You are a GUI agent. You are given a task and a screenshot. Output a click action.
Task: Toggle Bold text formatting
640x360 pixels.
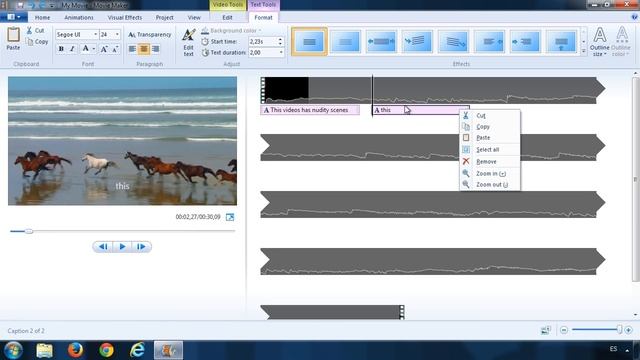point(61,49)
